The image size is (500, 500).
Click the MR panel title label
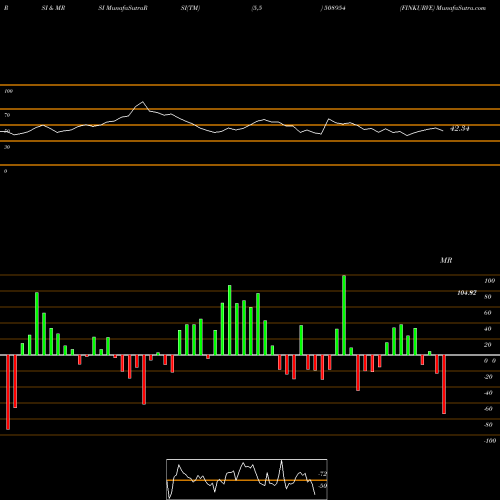pyautogui.click(x=446, y=260)
